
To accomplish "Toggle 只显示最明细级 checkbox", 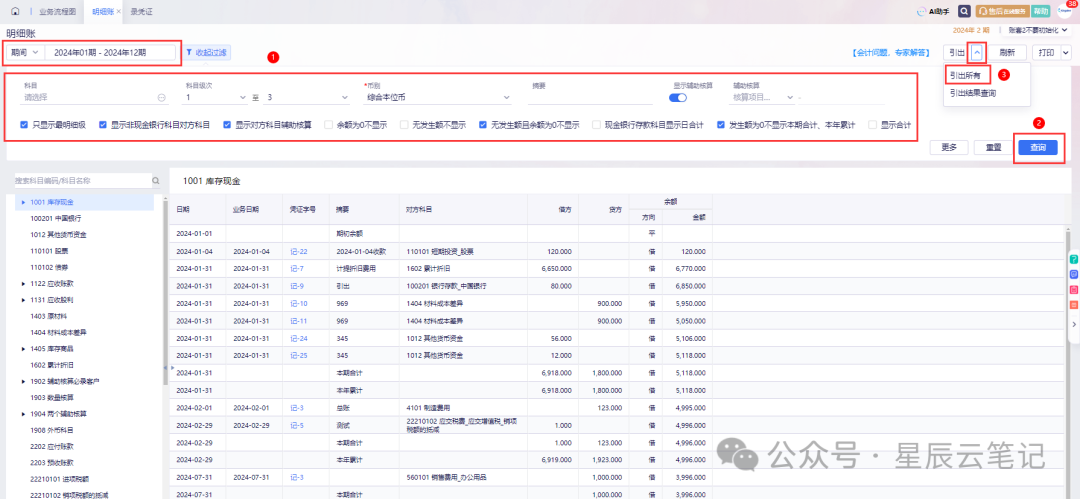I will click(x=24, y=125).
